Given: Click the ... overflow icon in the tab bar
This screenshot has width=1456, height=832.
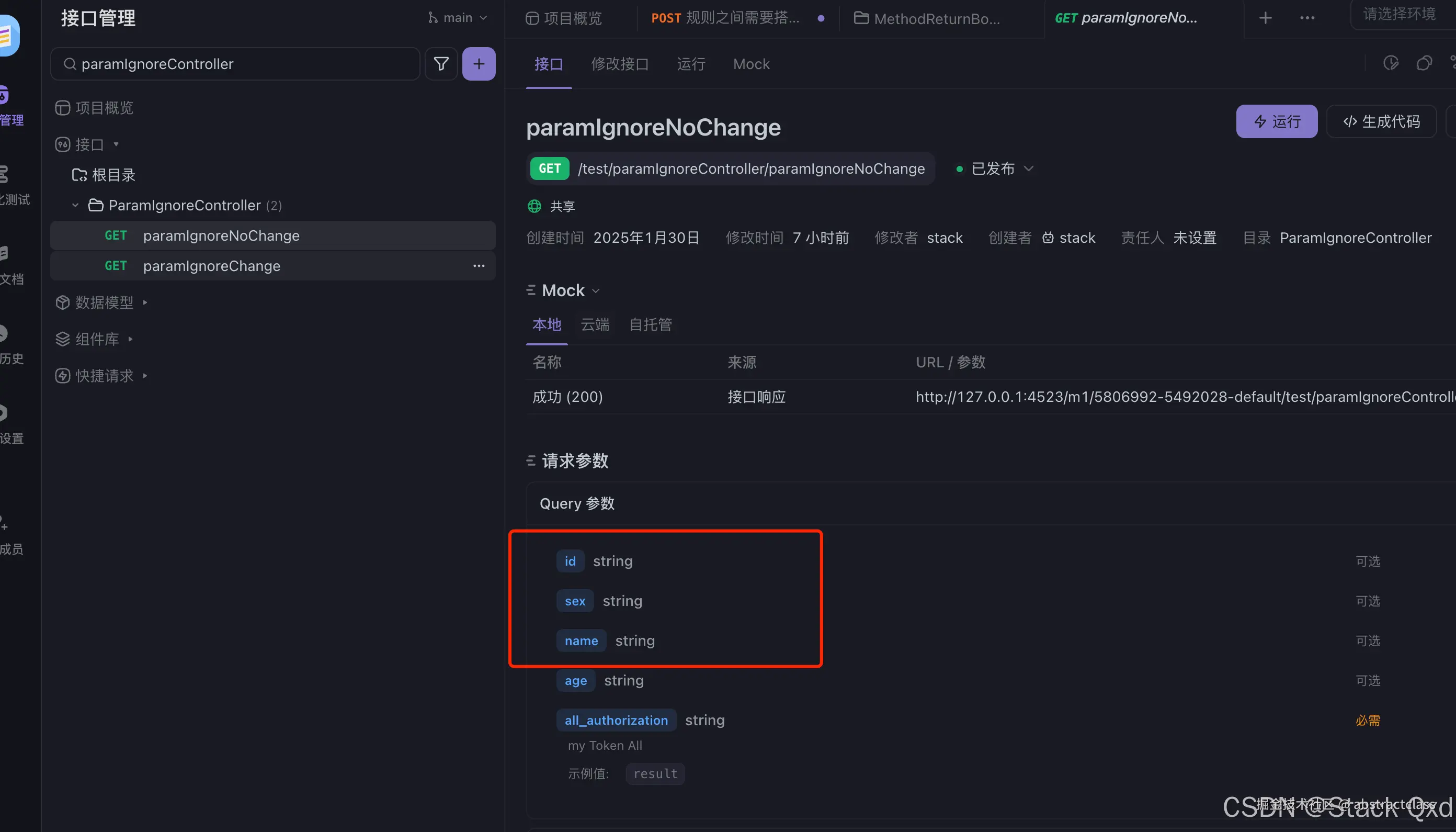Looking at the screenshot, I should tap(1307, 18).
